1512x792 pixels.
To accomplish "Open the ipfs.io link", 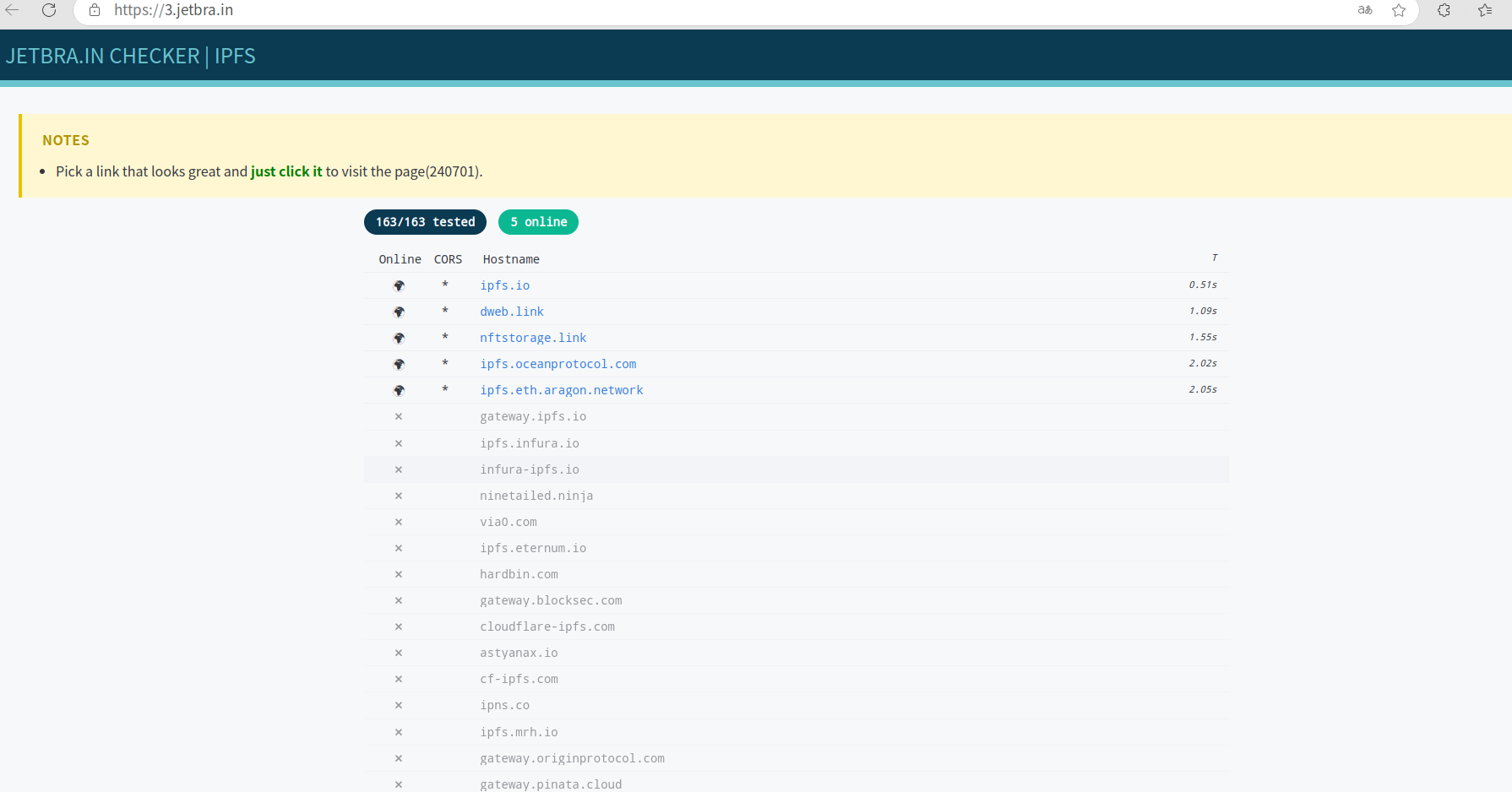I will pyautogui.click(x=505, y=285).
